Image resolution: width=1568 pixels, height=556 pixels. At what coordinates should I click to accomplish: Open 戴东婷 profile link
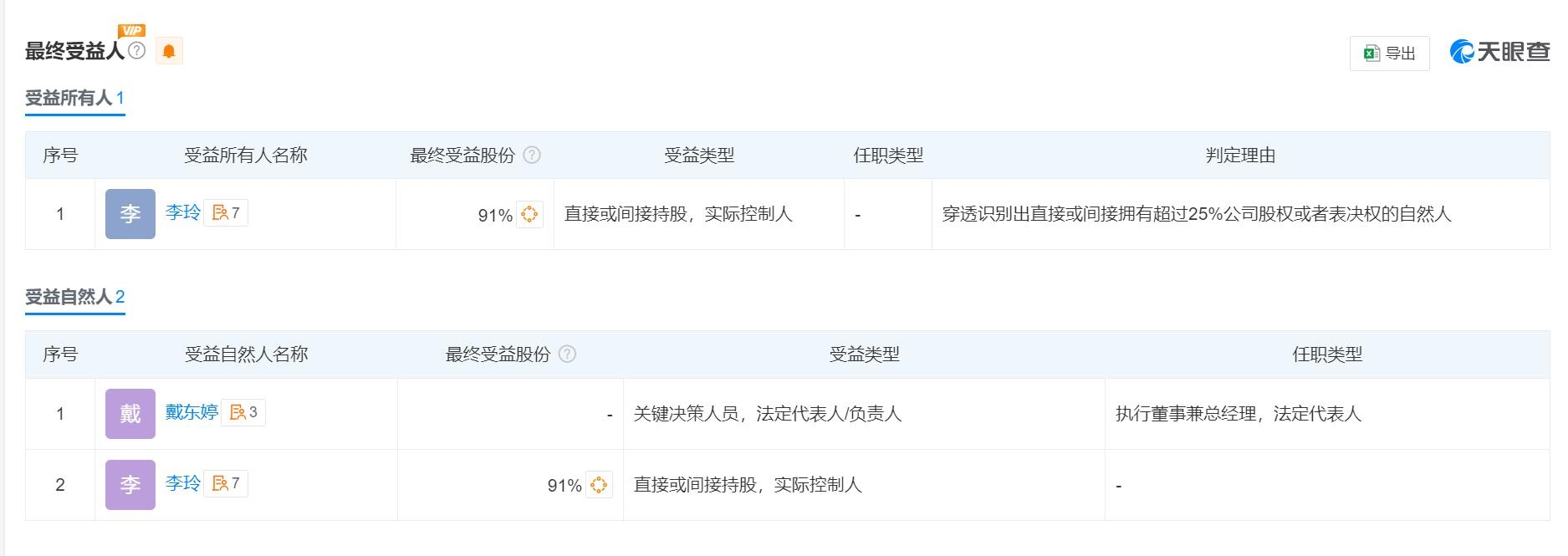coord(192,411)
